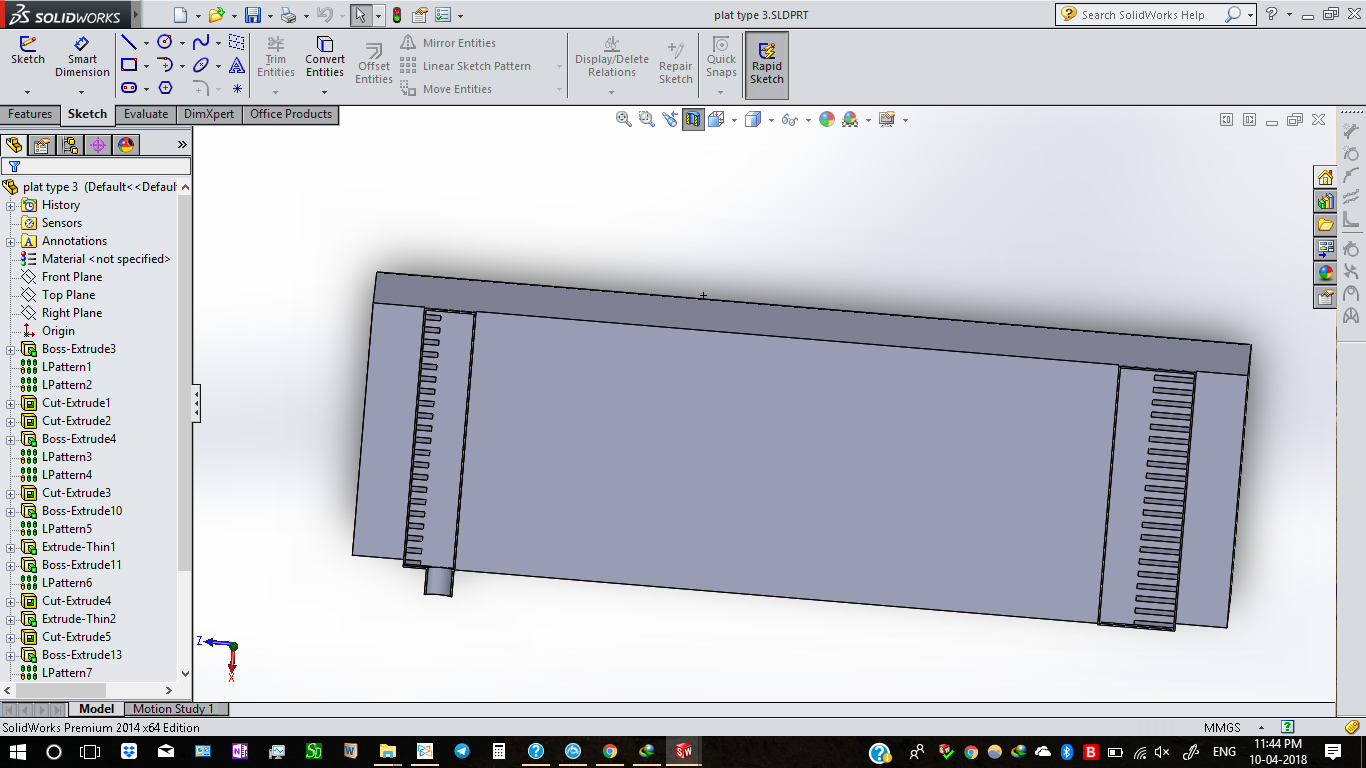Open the Office Products tab
This screenshot has width=1366, height=768.
[x=291, y=114]
